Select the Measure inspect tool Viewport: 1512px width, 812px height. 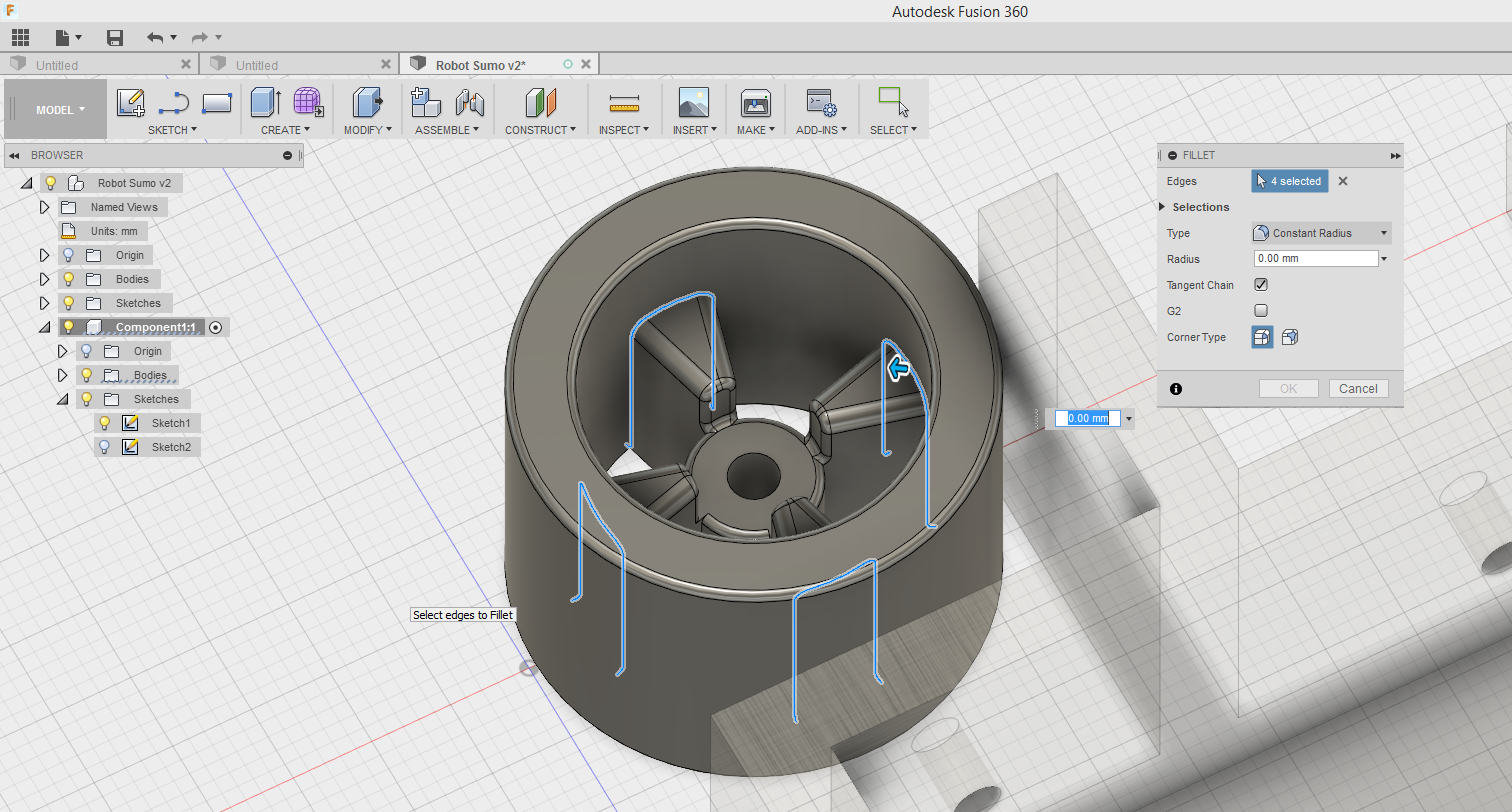(624, 102)
